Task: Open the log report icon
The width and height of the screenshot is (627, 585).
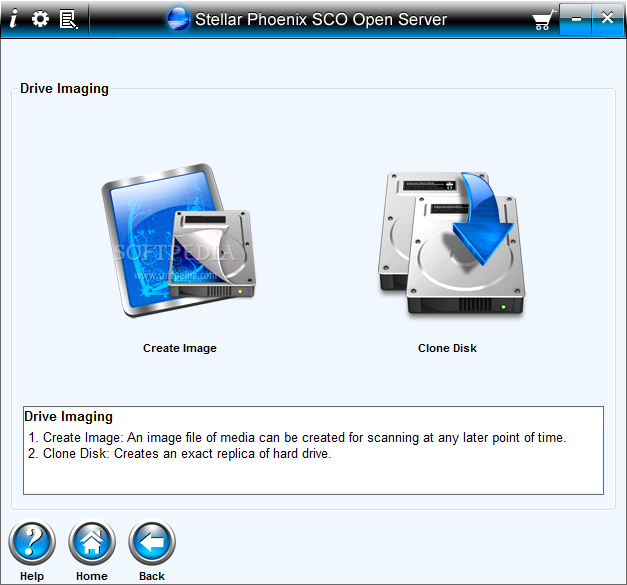Action: click(68, 19)
